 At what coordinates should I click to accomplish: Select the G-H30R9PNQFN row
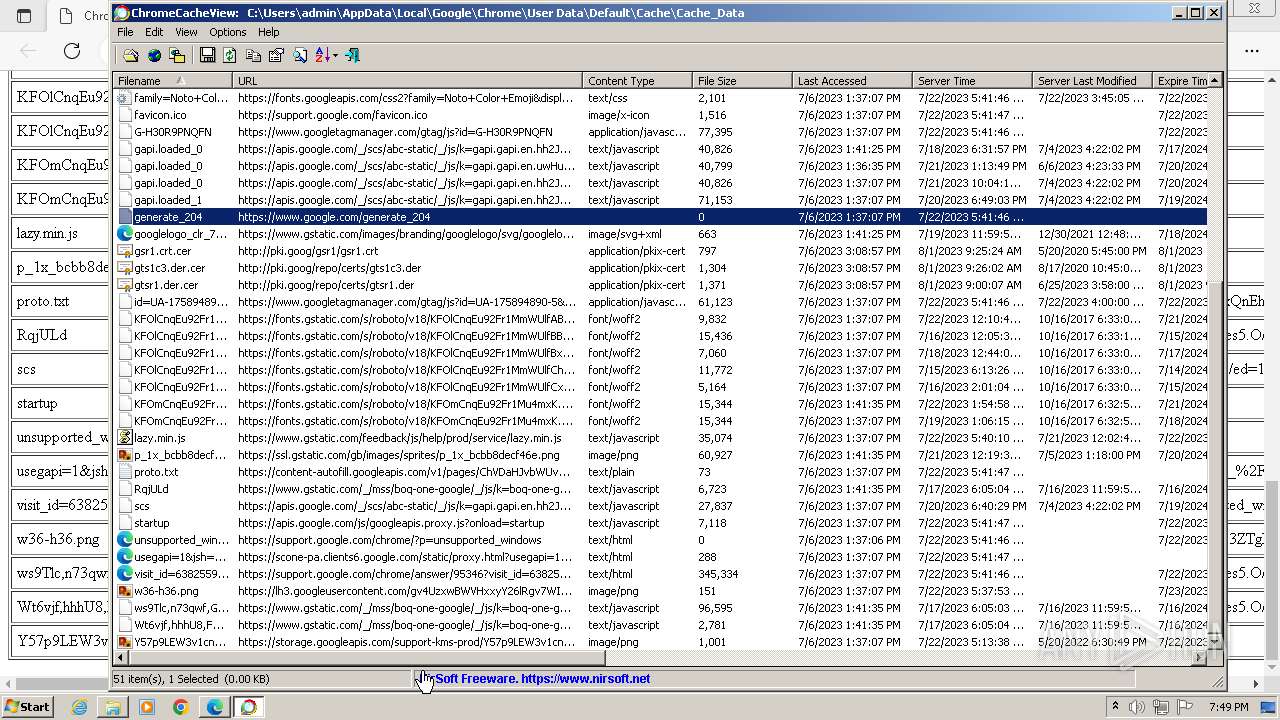660,132
